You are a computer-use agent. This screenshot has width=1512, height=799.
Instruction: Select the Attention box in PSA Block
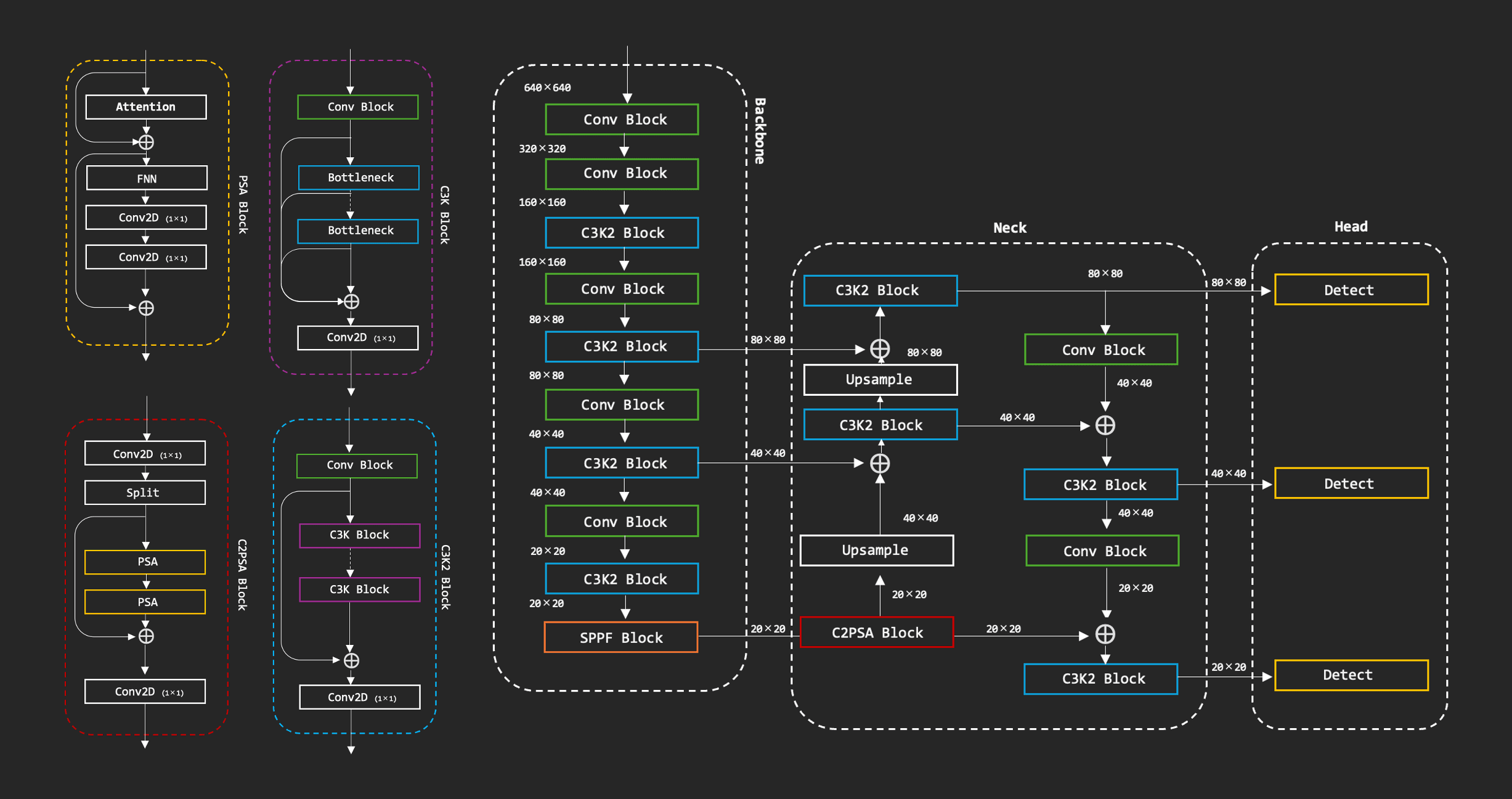click(146, 107)
